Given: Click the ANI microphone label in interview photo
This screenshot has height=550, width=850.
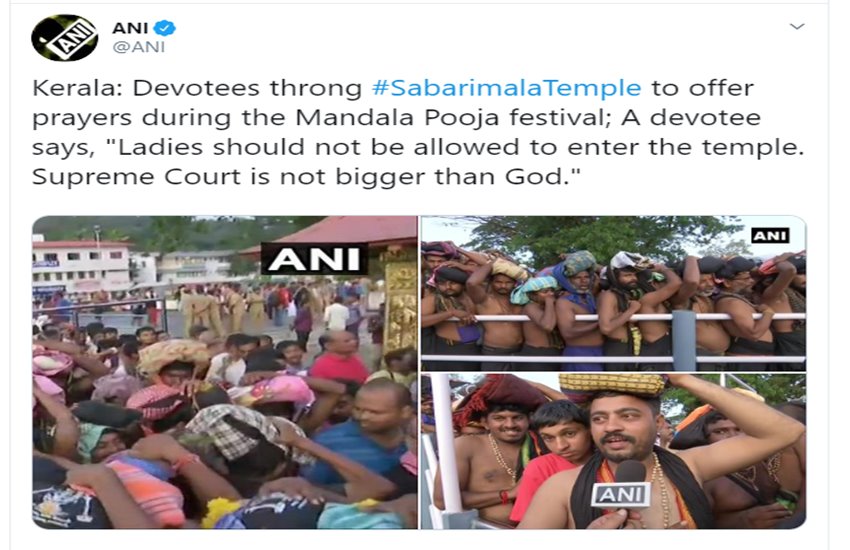Looking at the screenshot, I should [621, 494].
